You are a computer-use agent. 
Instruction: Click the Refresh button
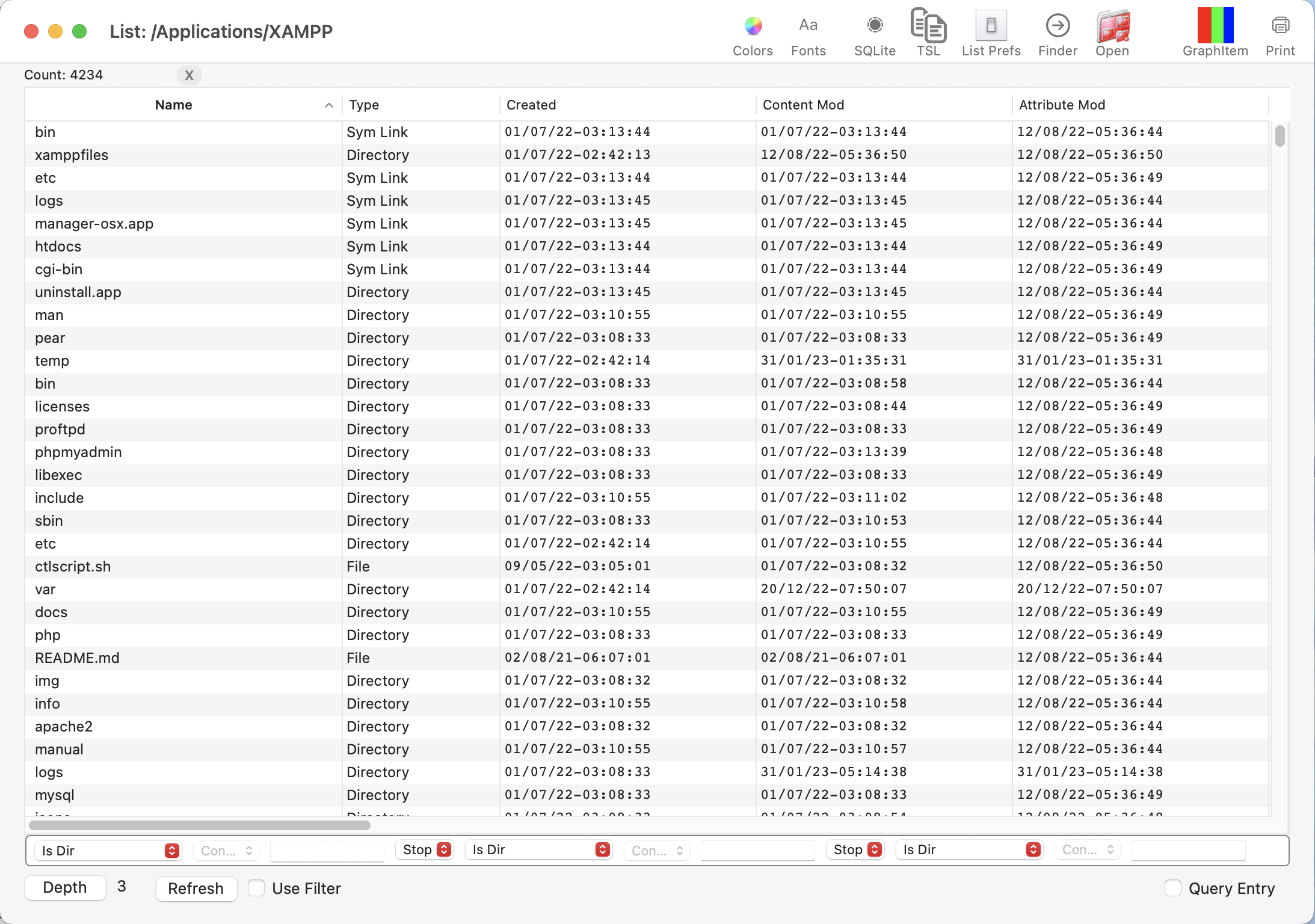pos(196,889)
